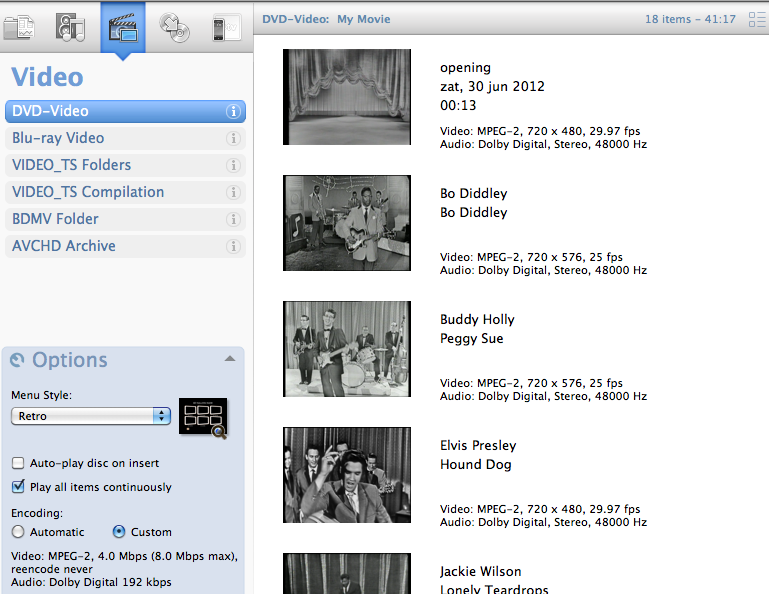This screenshot has height=594, width=769.
Task: Click the 'opening' title text
Action: (x=465, y=68)
